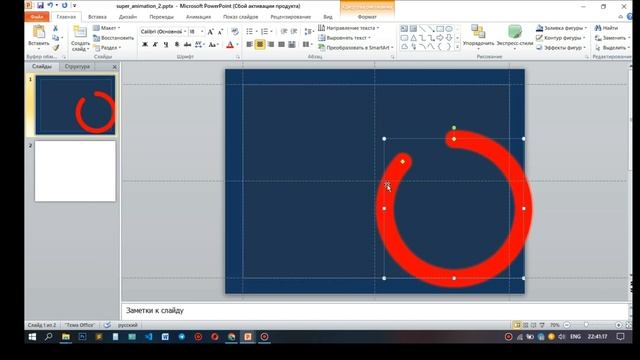Open the font color dropdown arrow
Screen dimensions: 640x360
[x=237, y=44]
